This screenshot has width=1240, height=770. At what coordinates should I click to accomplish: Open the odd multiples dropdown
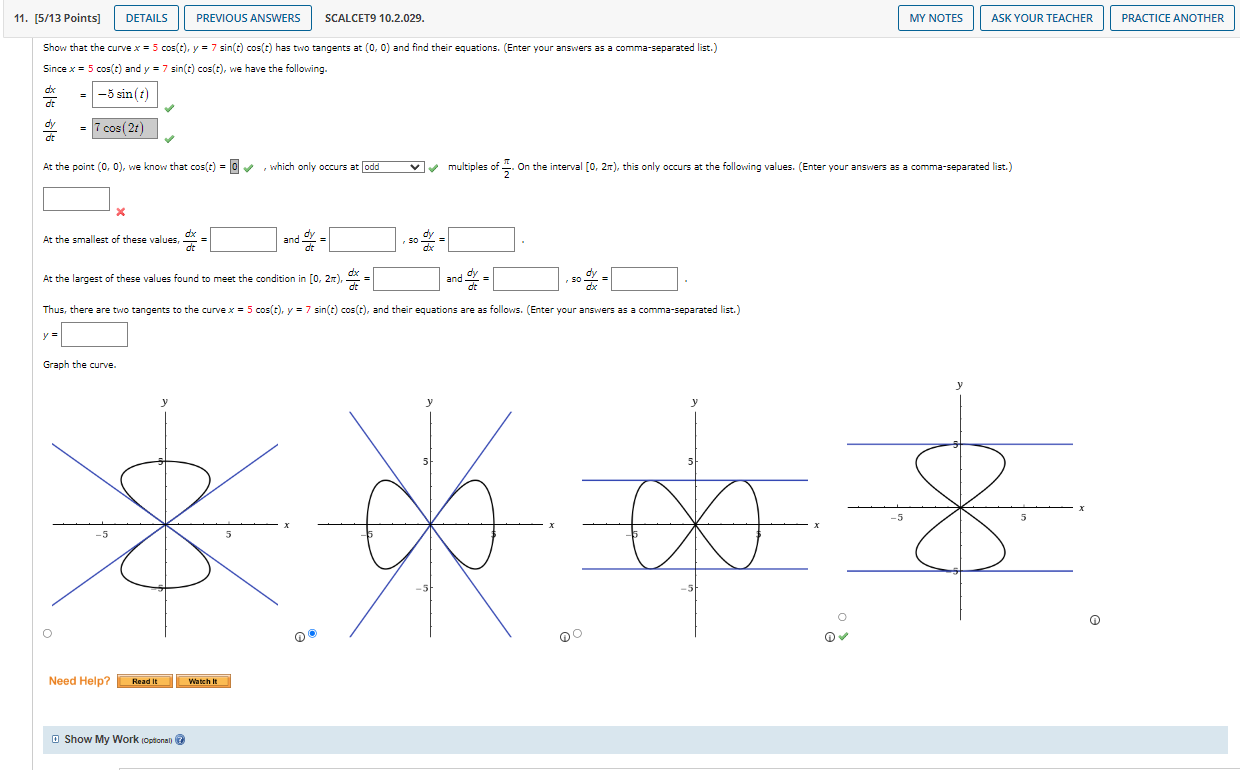point(393,166)
